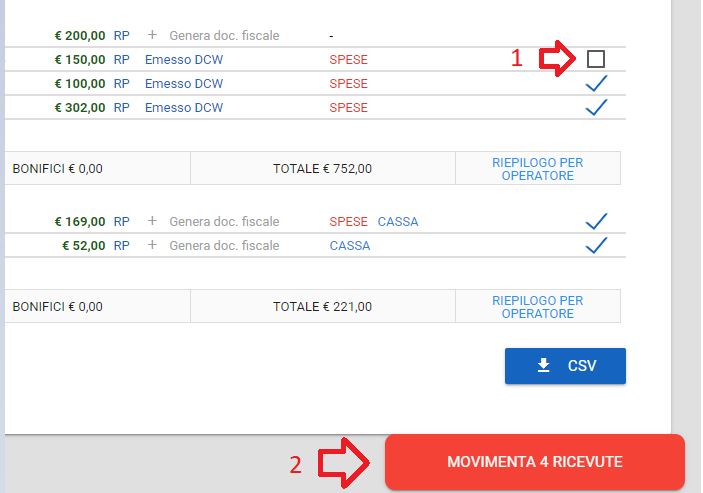Click plus icon on €169,00 row

pos(152,221)
